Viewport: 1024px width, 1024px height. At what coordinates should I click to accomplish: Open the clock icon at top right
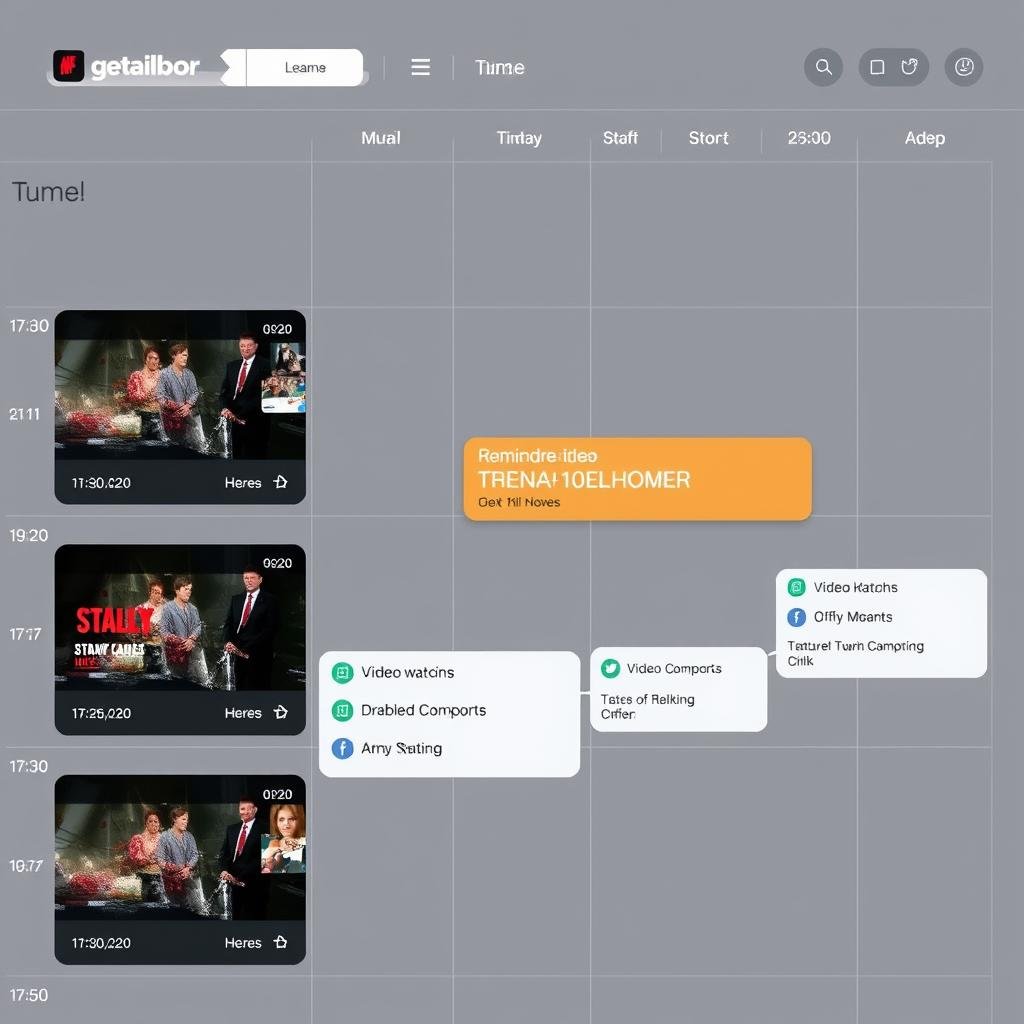pyautogui.click(x=964, y=67)
